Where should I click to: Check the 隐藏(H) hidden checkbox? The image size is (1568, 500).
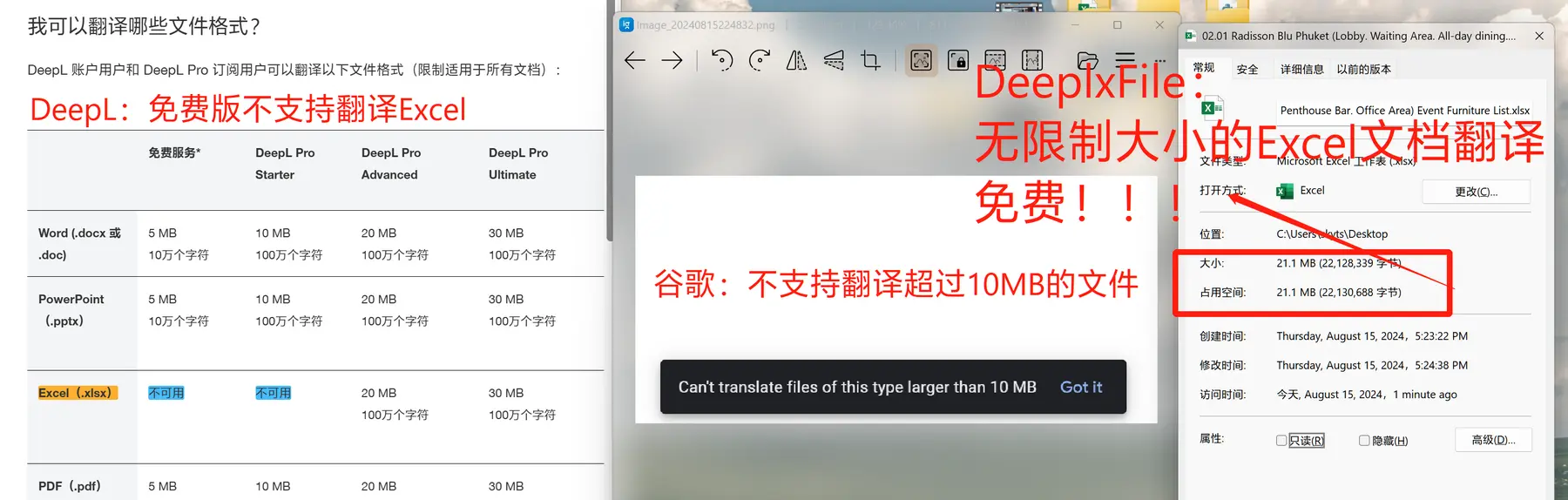[x=1364, y=441]
